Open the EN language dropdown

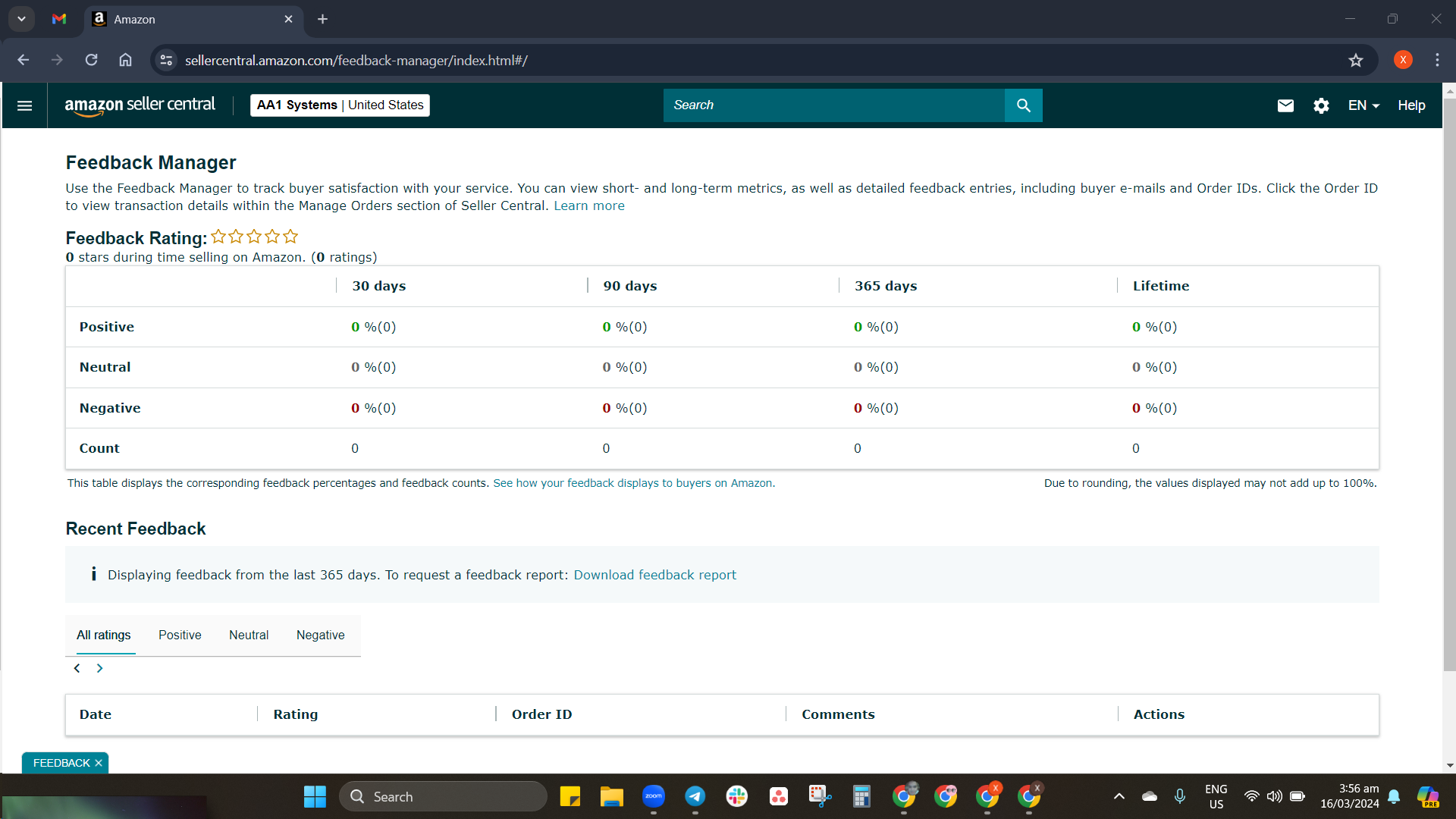[1363, 105]
